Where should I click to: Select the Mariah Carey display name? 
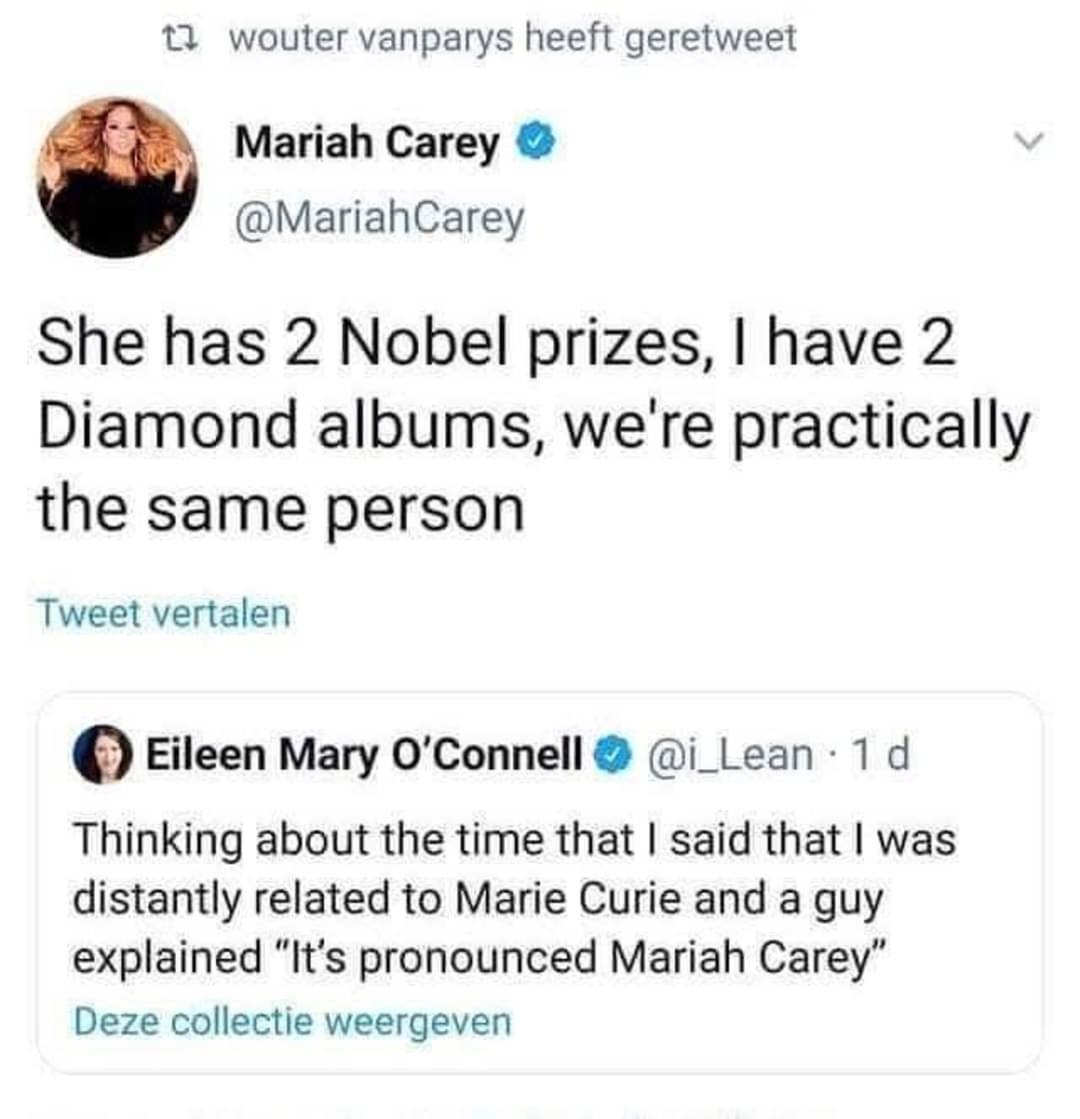pyautogui.click(x=366, y=143)
